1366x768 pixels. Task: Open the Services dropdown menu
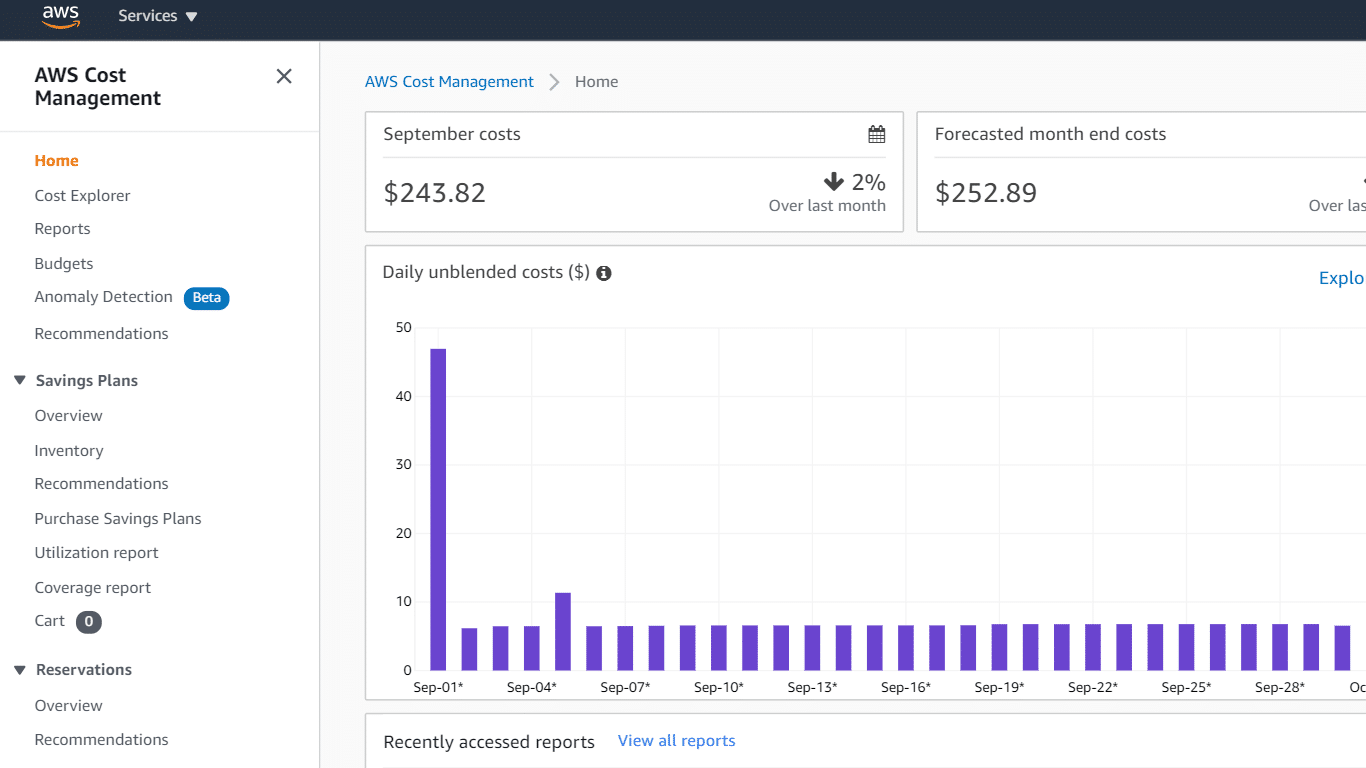point(157,16)
